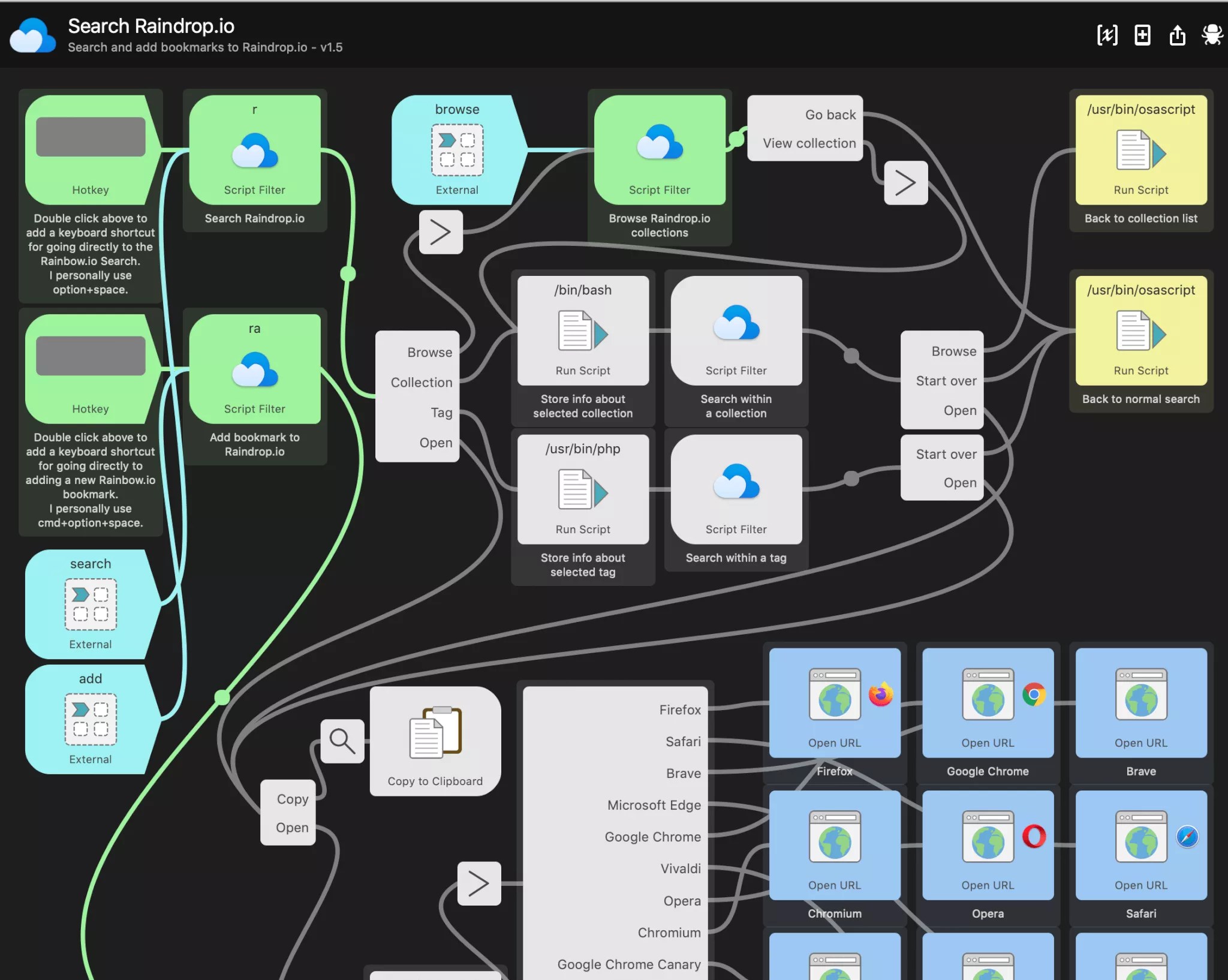Open the workflow debugger bug icon
The height and width of the screenshot is (980, 1228).
[1212, 35]
